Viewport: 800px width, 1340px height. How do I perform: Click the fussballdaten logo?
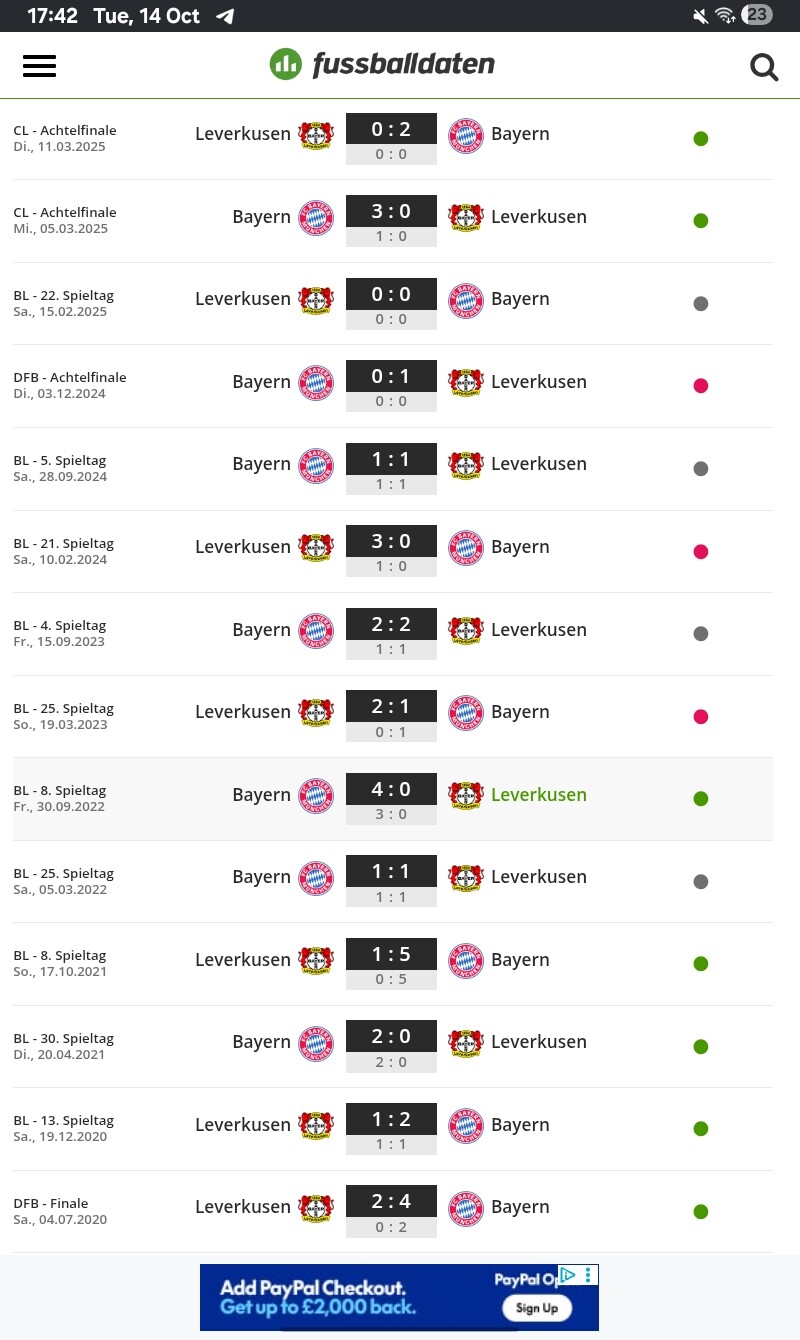coord(382,65)
